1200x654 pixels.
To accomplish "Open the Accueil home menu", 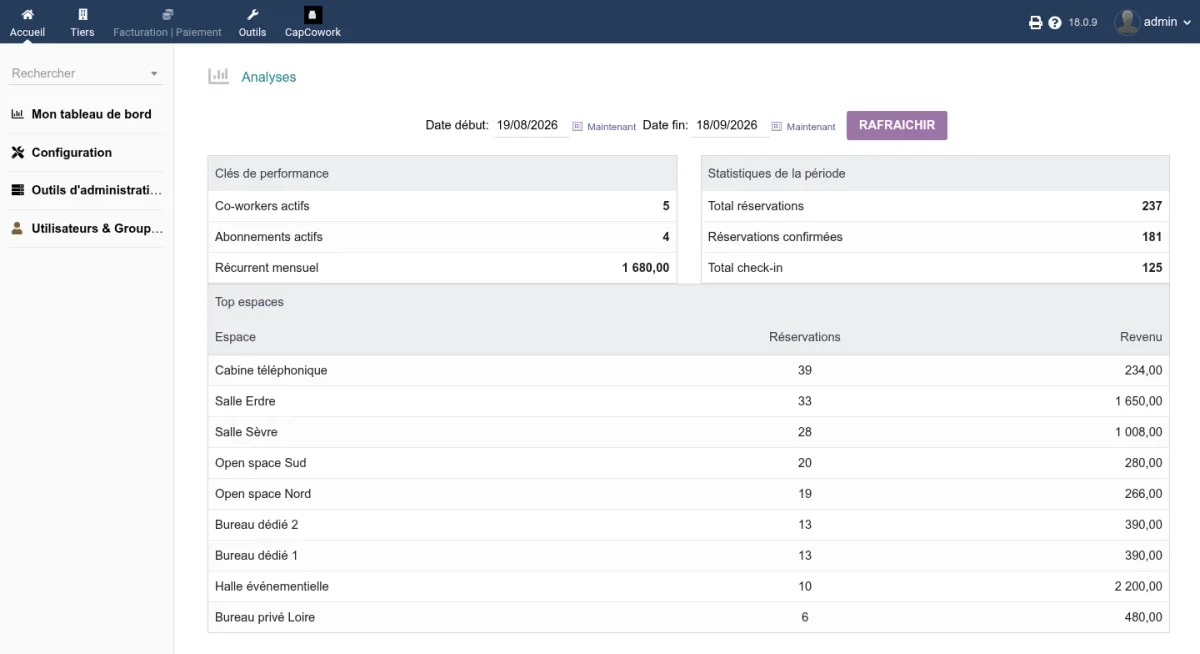I will pyautogui.click(x=27, y=22).
